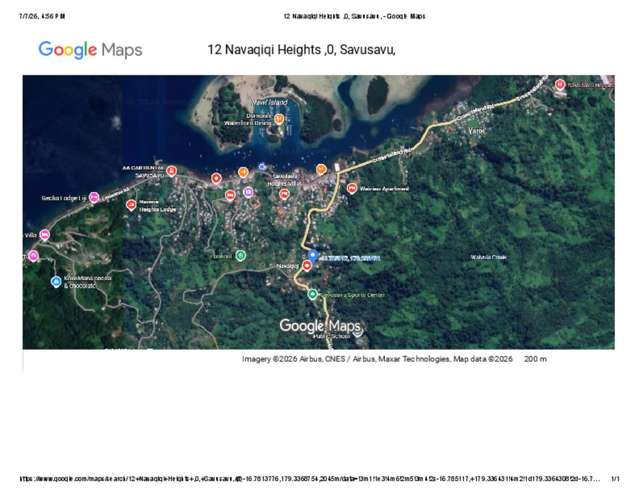The width and height of the screenshot is (639, 494).
Task: Click the google.com/maps URL in the footer
Action: 309,479
